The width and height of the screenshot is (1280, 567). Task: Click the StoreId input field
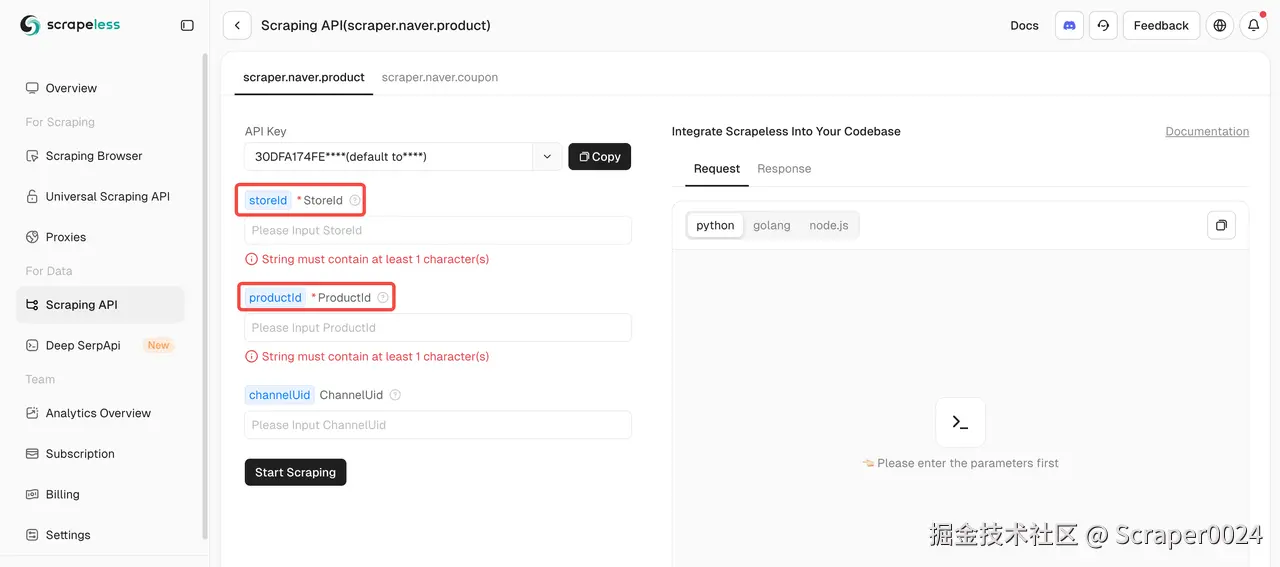point(438,230)
